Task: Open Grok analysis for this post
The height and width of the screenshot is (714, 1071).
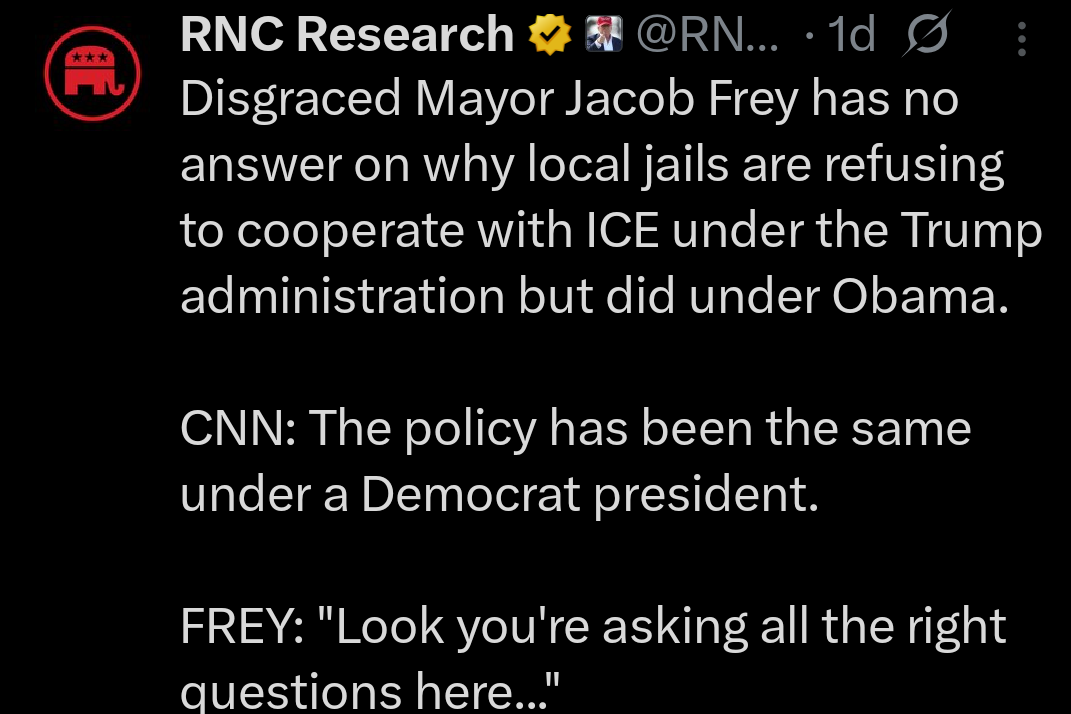Action: tap(925, 33)
